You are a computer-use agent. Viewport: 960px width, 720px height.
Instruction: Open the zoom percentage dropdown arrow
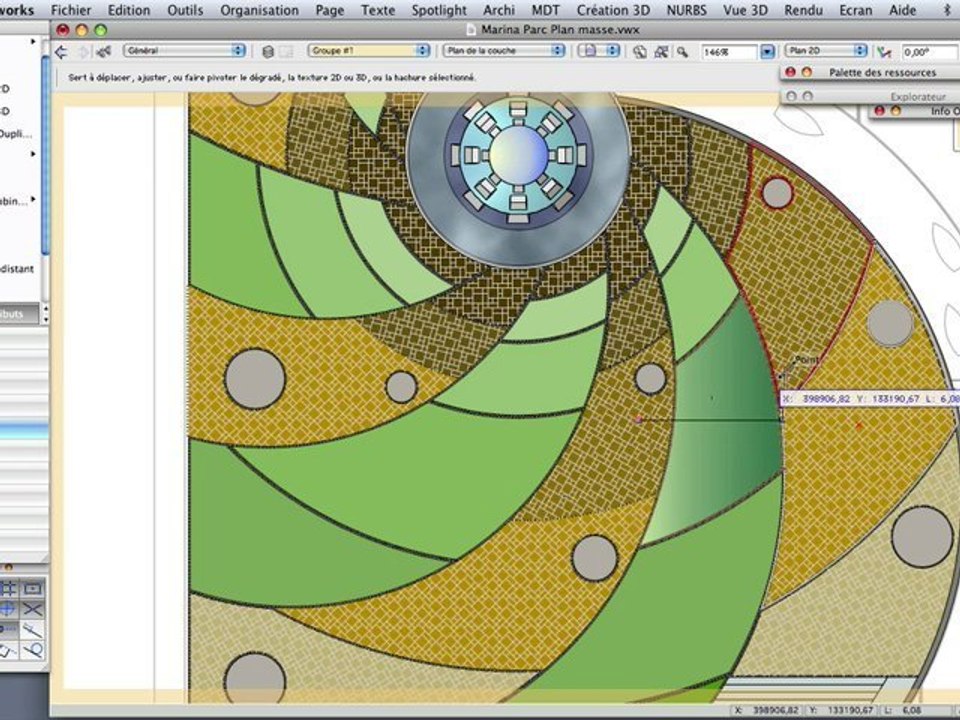coord(768,52)
